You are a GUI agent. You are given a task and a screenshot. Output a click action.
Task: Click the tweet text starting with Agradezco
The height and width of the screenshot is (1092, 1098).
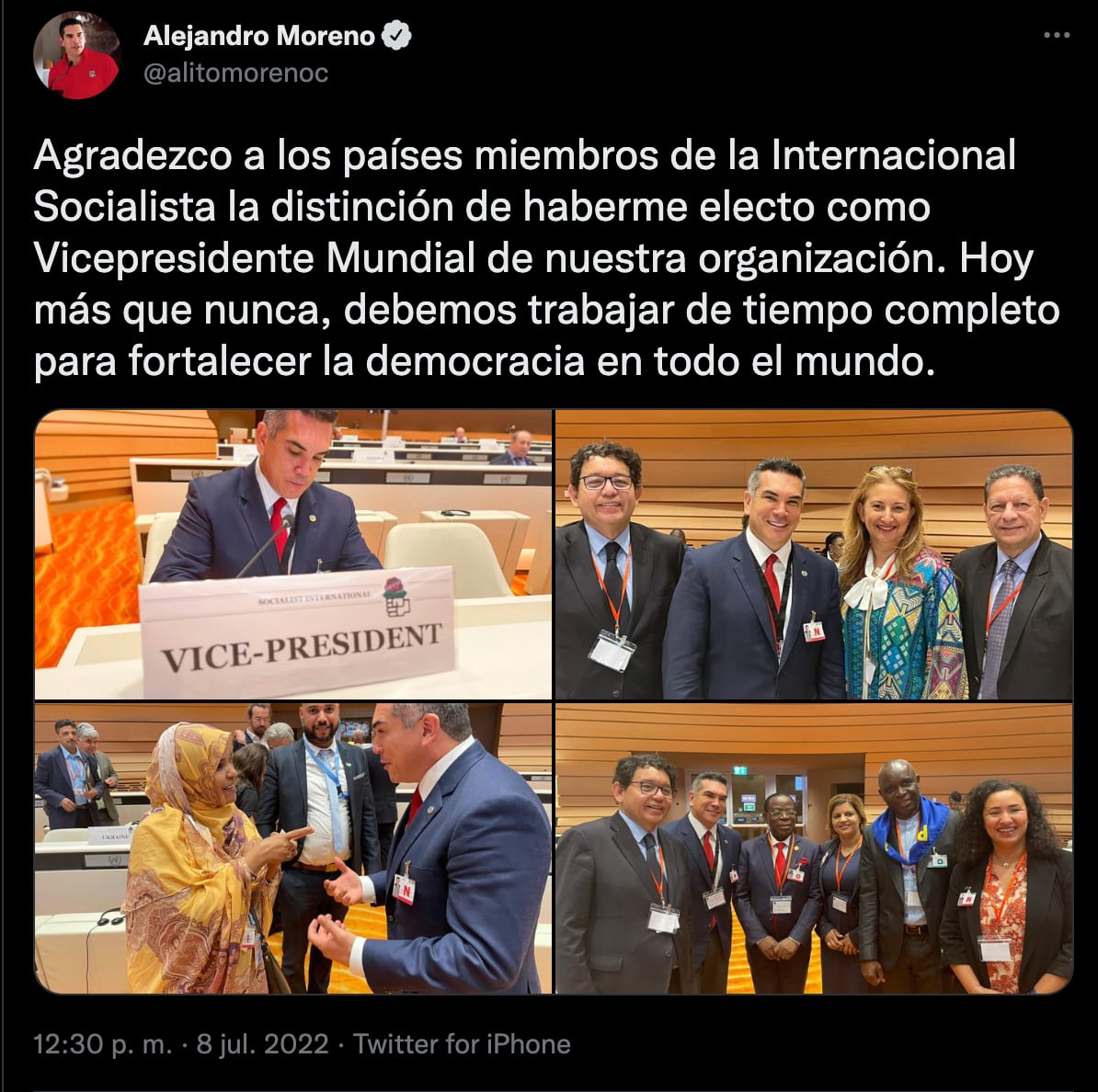(546, 258)
